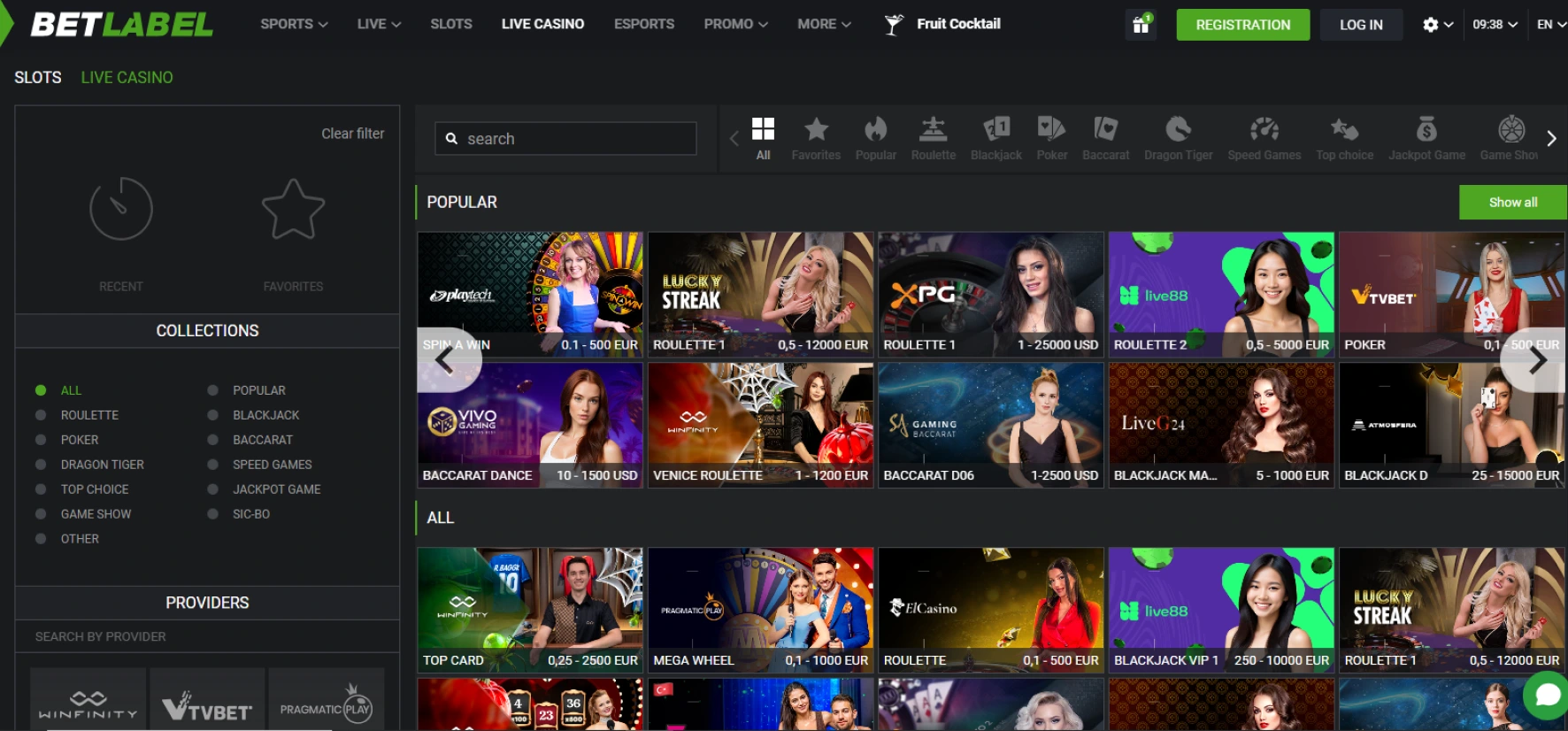Filter by Speed Games category icon
This screenshot has height=731, width=1568.
click(x=1264, y=129)
